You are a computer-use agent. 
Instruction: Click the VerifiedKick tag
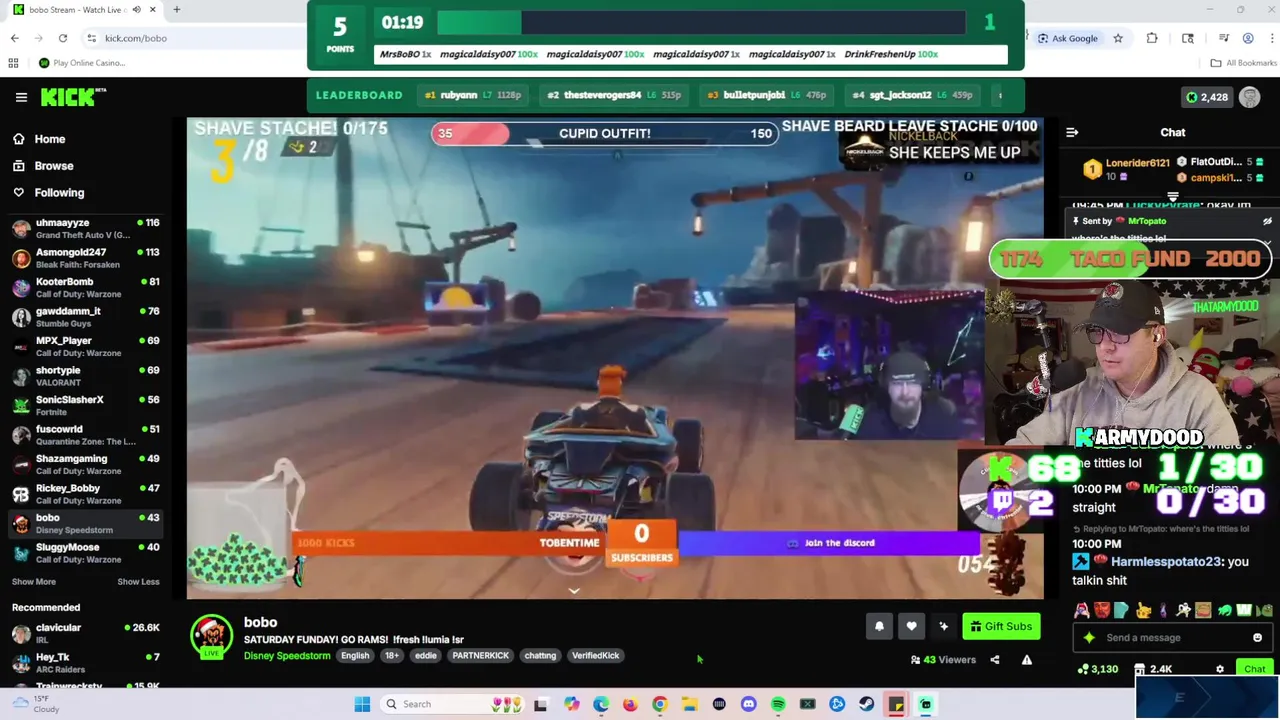point(596,656)
